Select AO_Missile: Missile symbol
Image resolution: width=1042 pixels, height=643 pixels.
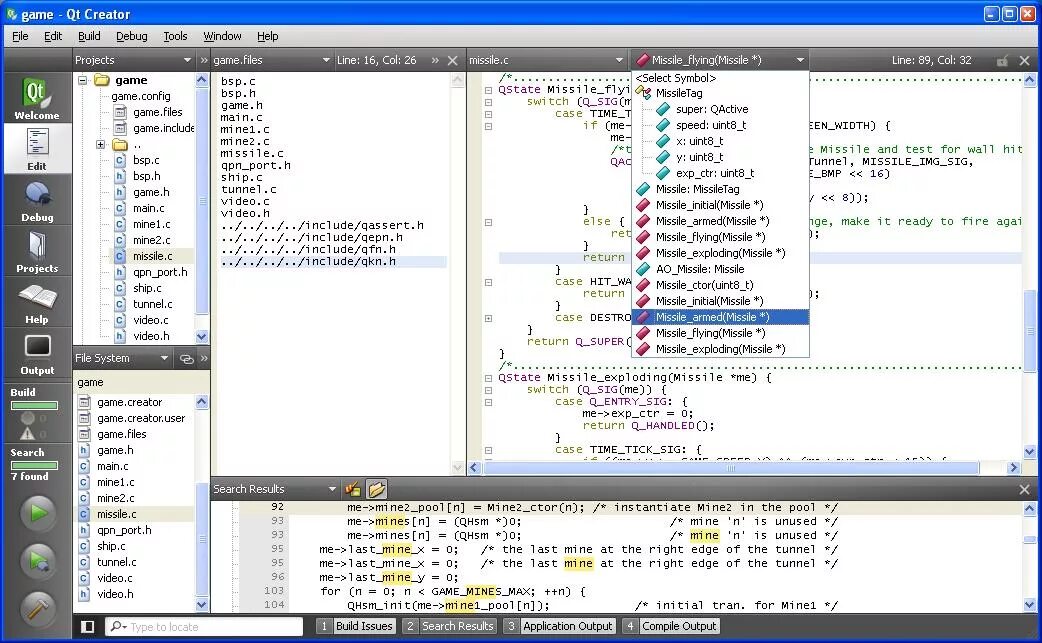(700, 269)
